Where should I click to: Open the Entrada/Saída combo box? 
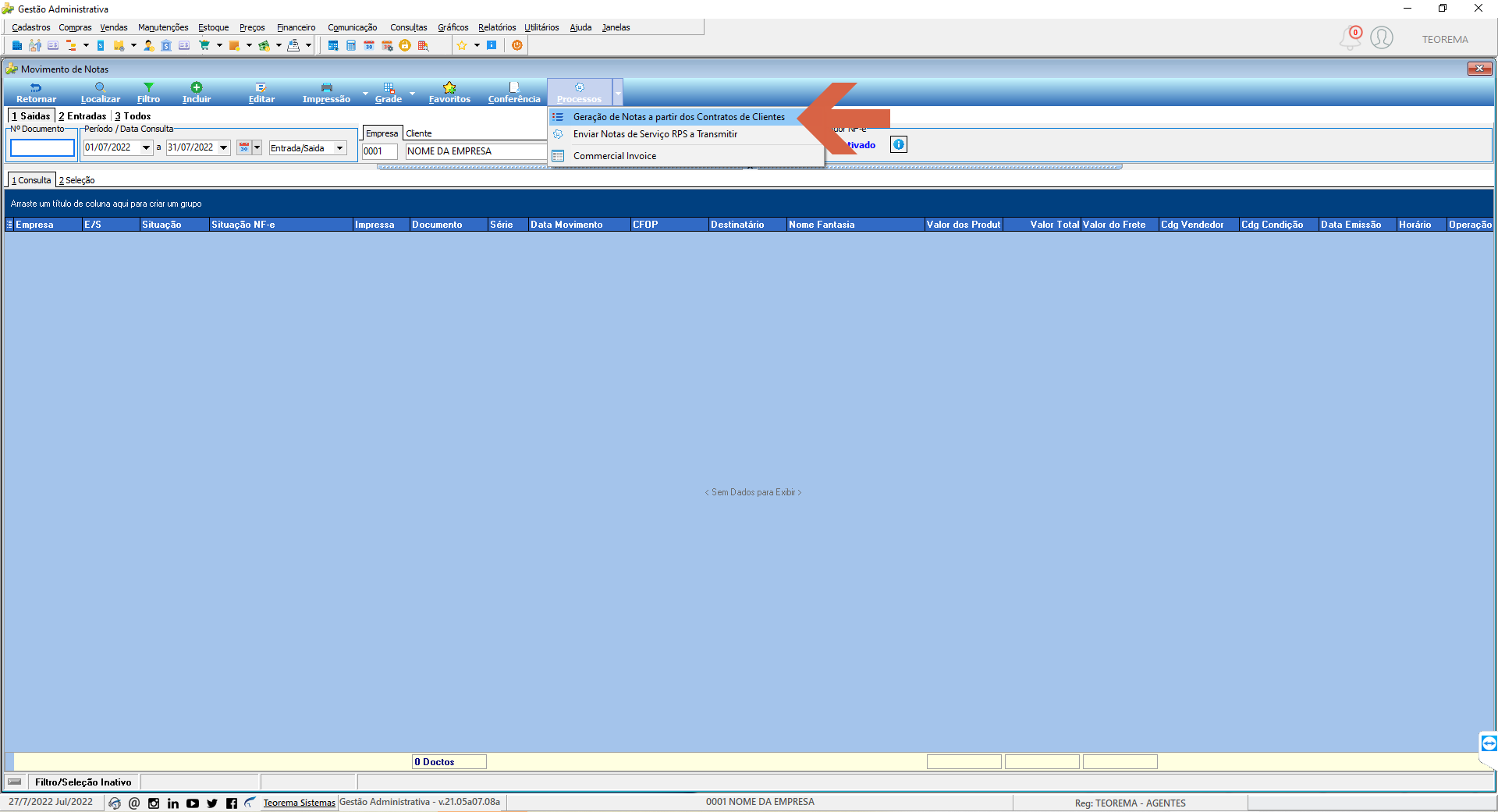308,148
